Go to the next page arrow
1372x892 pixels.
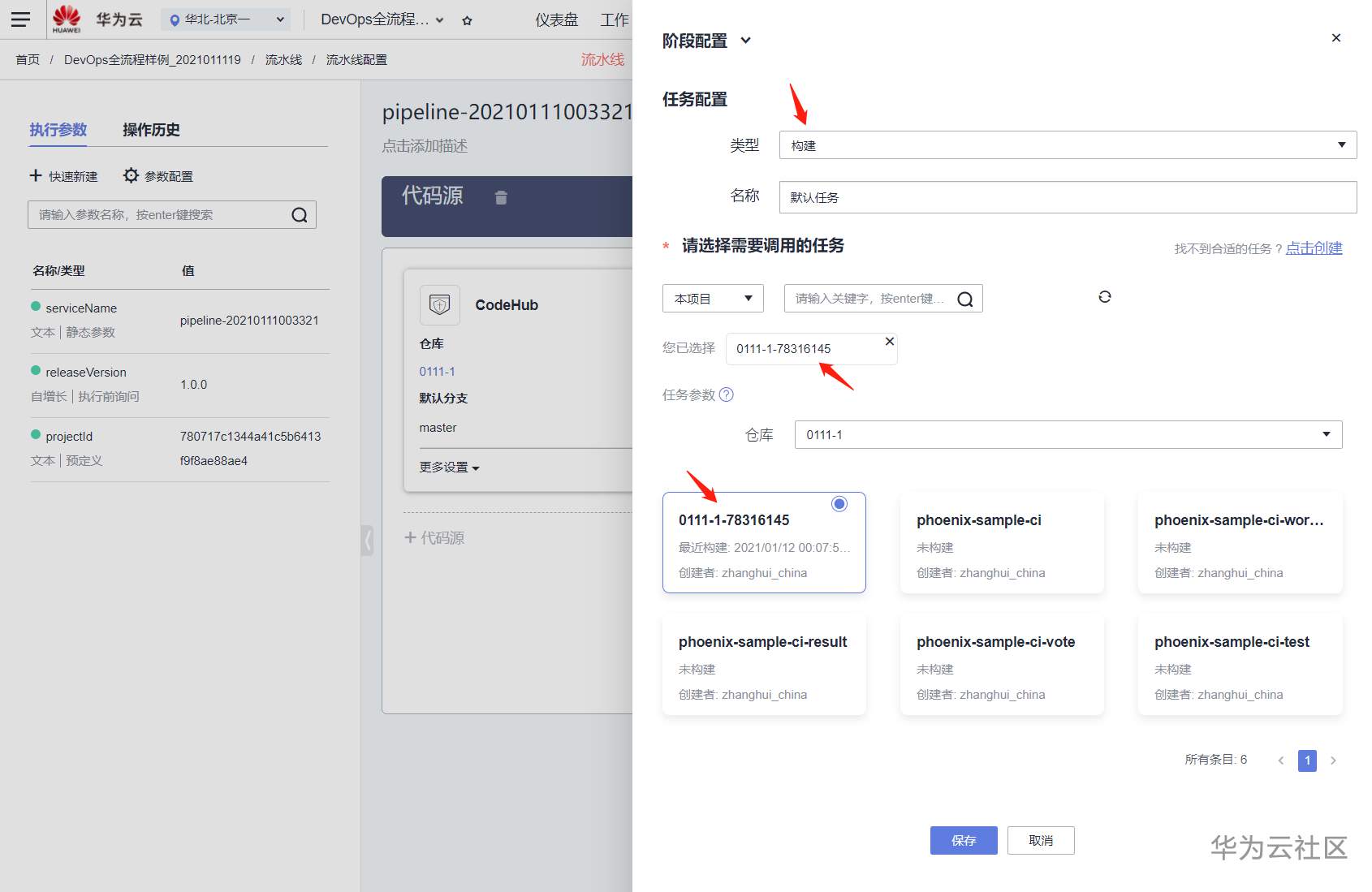click(1333, 761)
